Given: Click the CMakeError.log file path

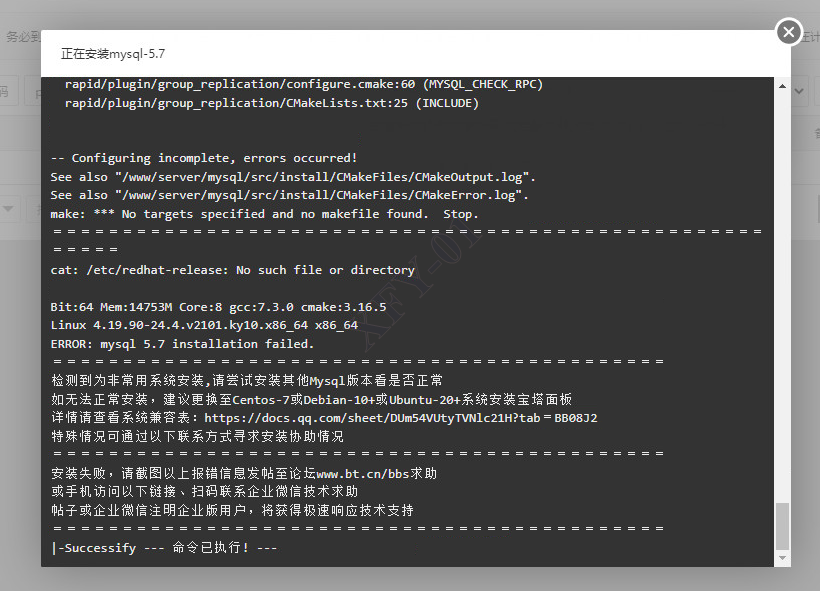Looking at the screenshot, I should click(x=321, y=196).
